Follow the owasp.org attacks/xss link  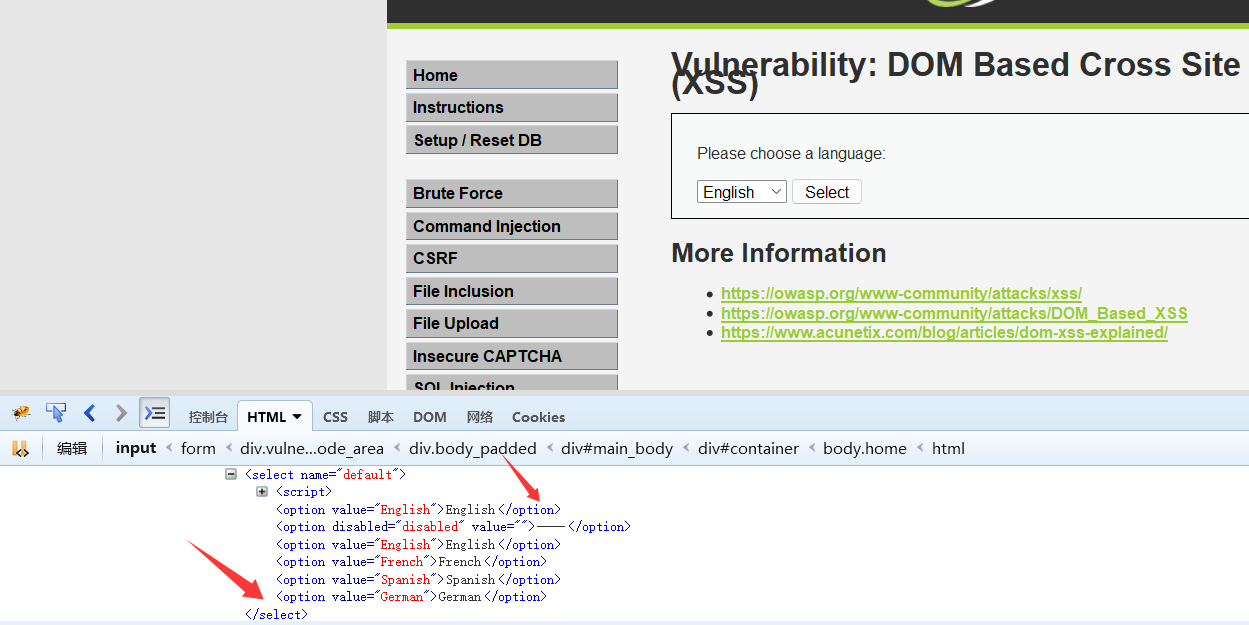pos(901,294)
